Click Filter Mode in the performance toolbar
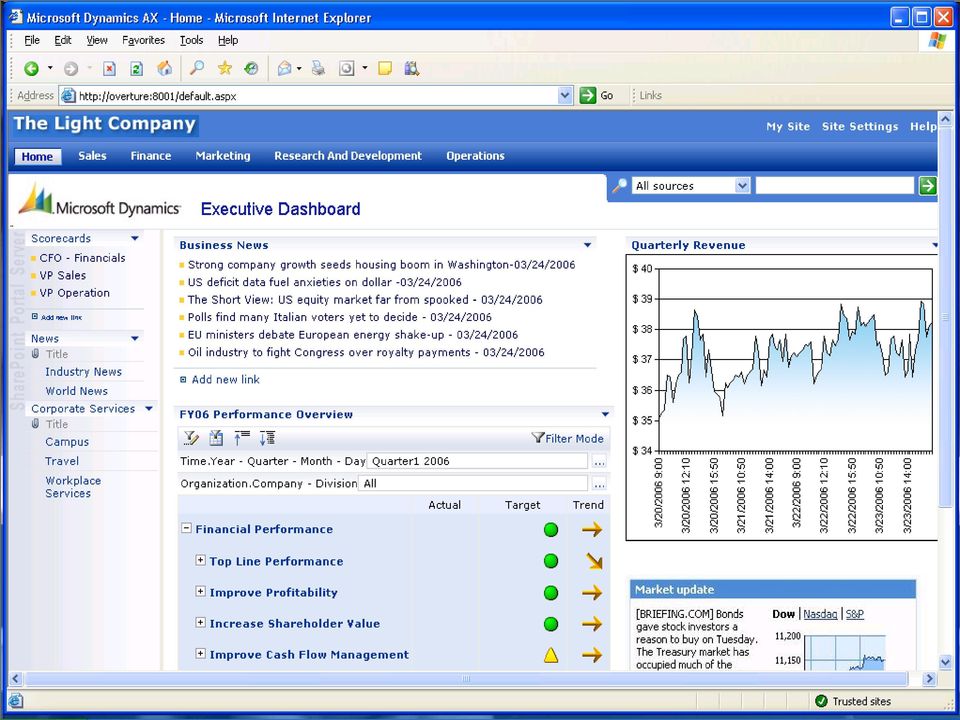Screen dimensions: 960x720 pyautogui.click(x=568, y=438)
